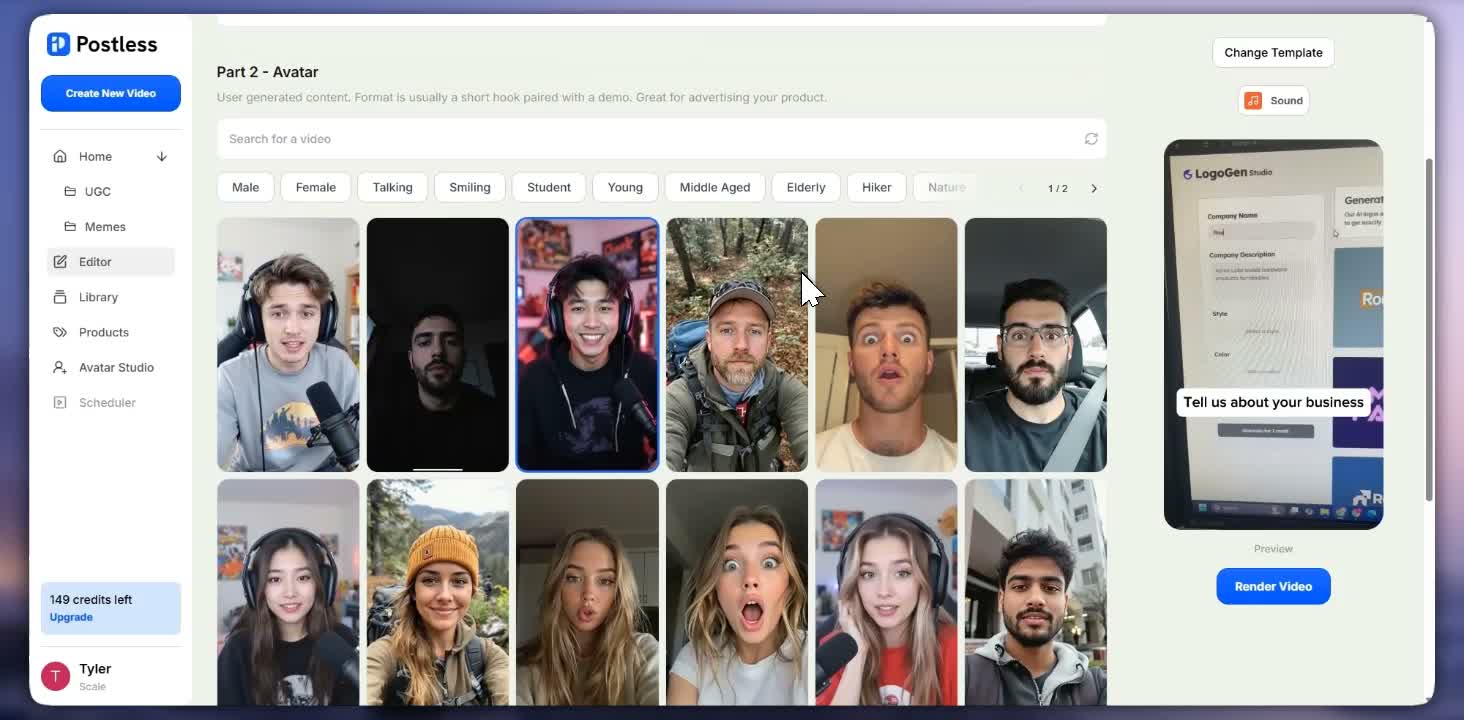Filter avatars by Elderly tag
This screenshot has height=720, width=1464.
[806, 187]
